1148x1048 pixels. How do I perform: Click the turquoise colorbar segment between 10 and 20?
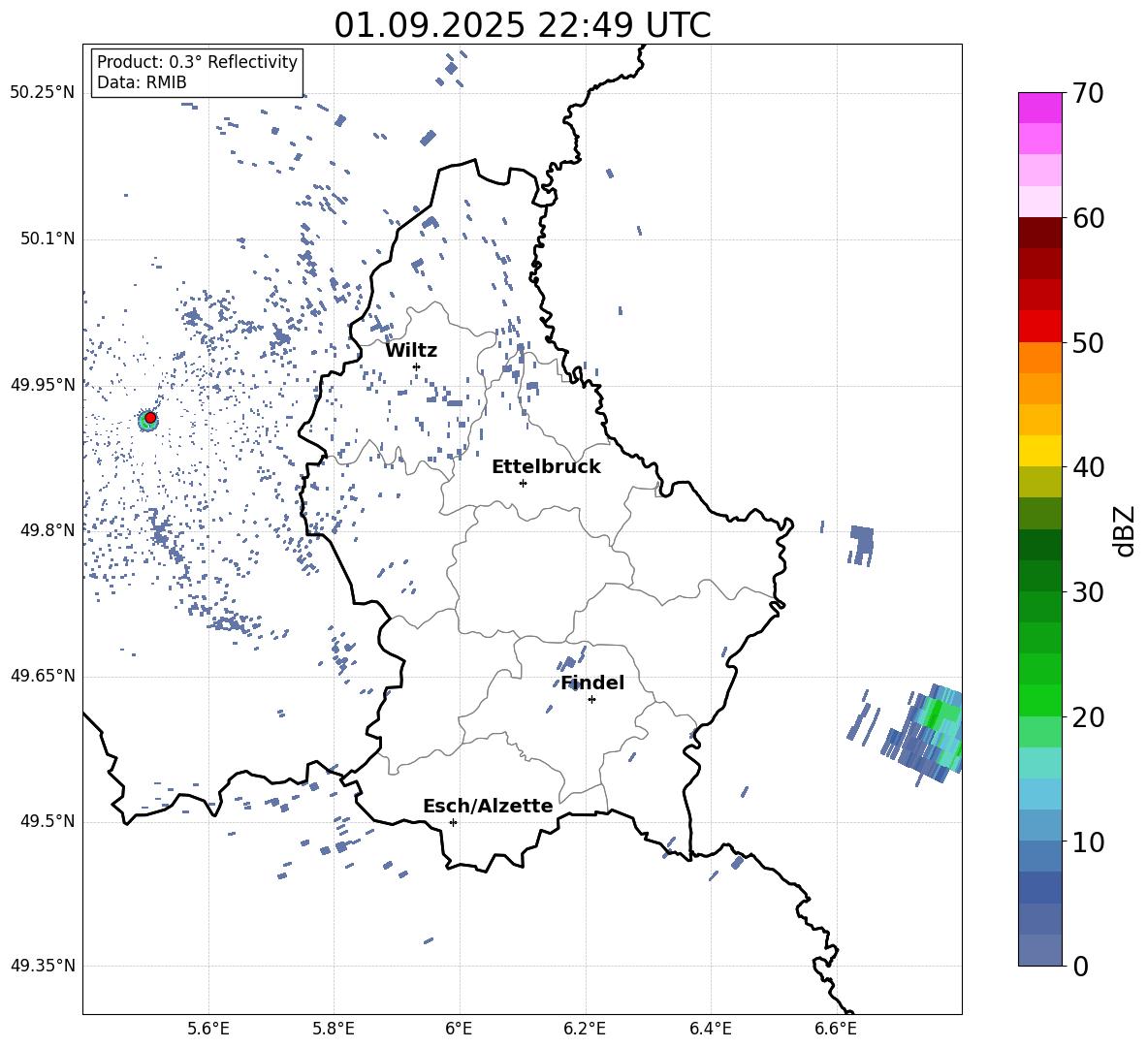[x=1040, y=763]
